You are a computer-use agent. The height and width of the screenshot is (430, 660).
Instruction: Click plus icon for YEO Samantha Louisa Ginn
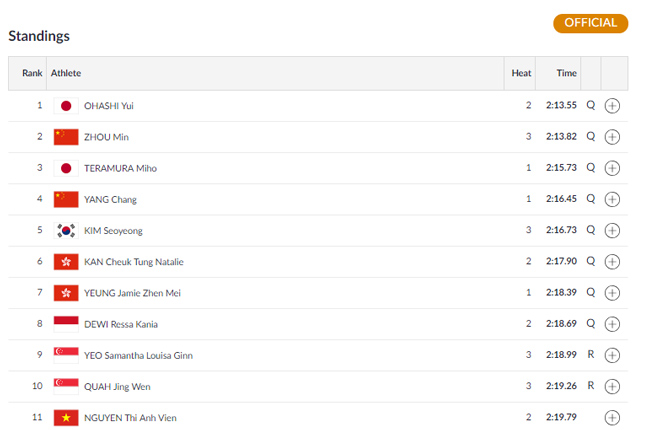click(613, 355)
